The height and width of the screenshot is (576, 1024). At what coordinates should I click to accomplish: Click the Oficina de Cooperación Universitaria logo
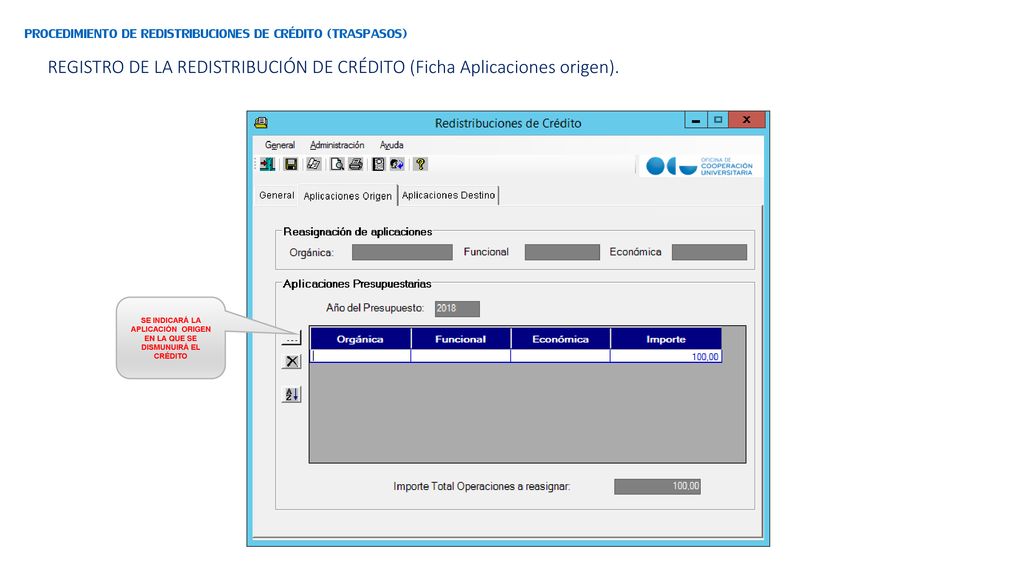click(x=699, y=166)
